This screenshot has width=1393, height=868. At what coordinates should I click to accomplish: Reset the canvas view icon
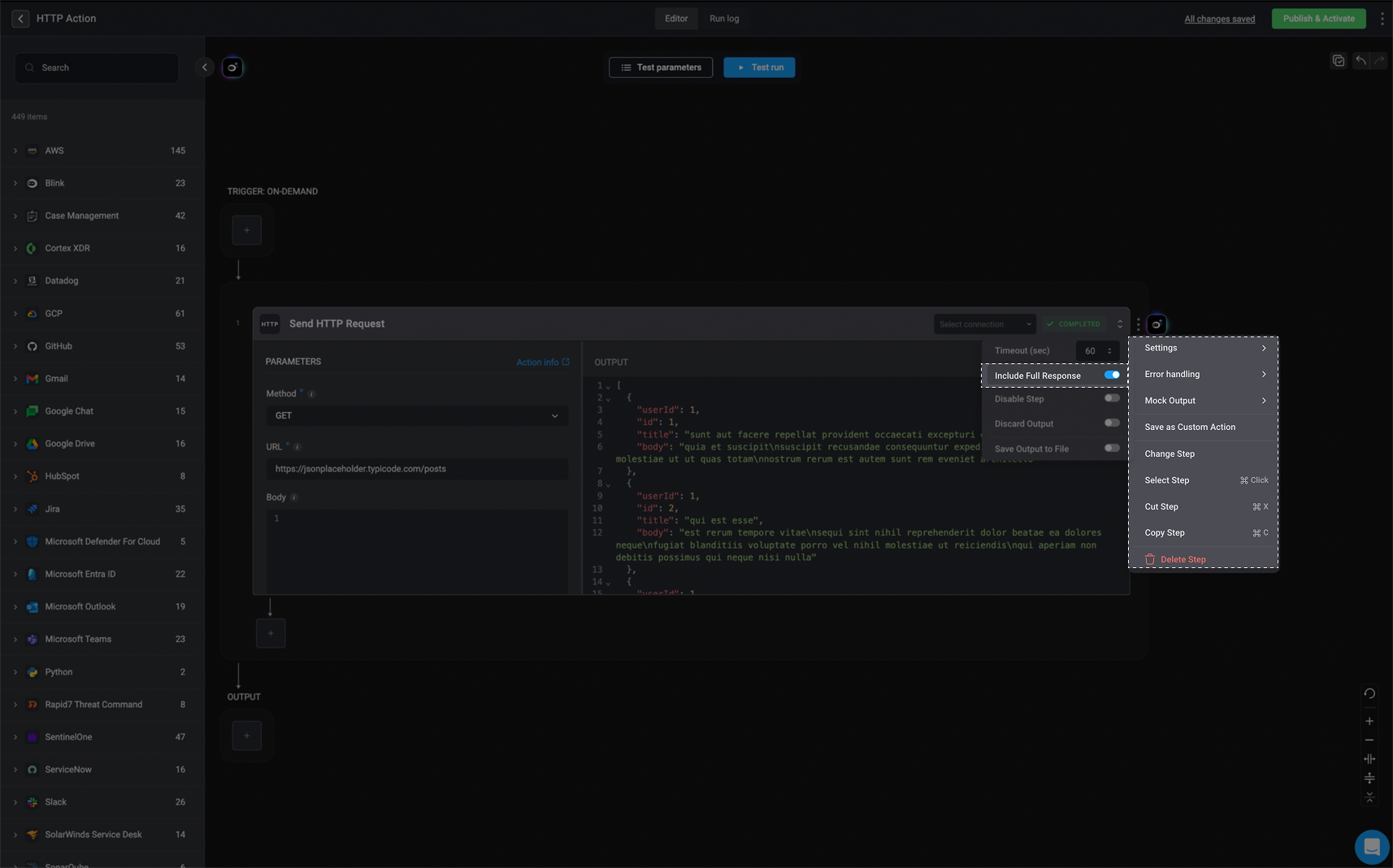tap(1369, 693)
